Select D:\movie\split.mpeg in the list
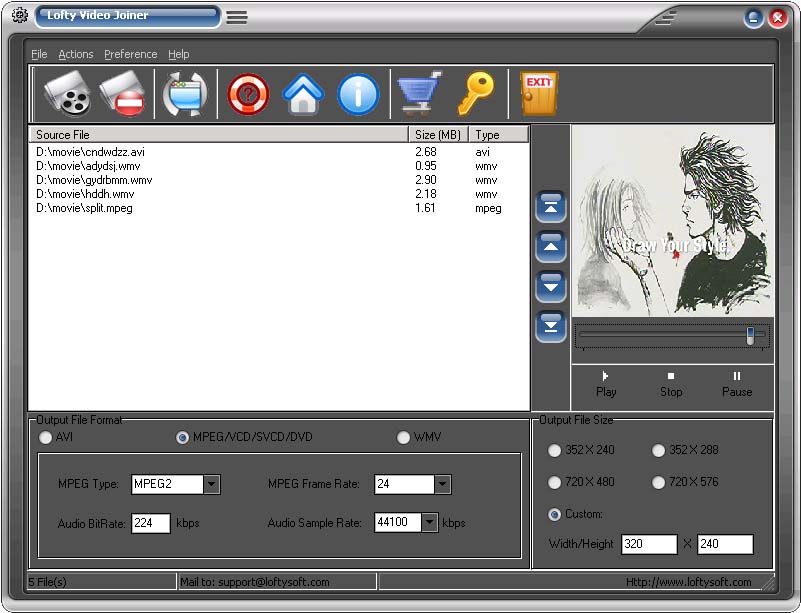801x613 pixels. click(x=84, y=208)
